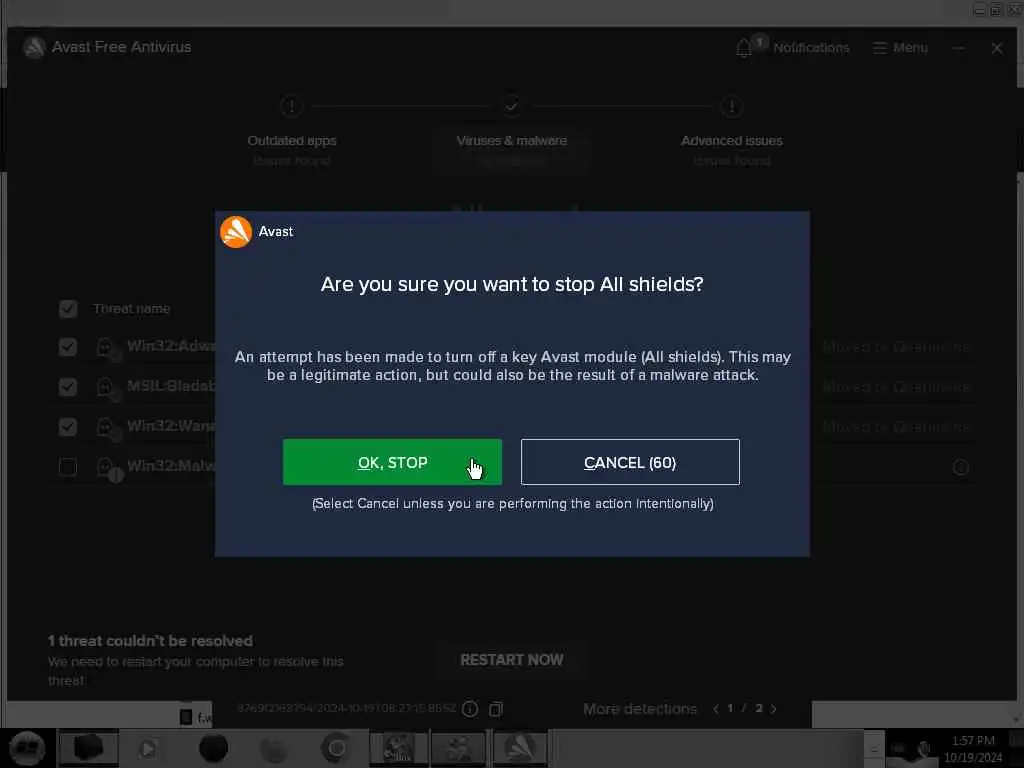Screen dimensions: 1024x768
Task: Copy the detection ID with the copy icon
Action: pyautogui.click(x=496, y=709)
